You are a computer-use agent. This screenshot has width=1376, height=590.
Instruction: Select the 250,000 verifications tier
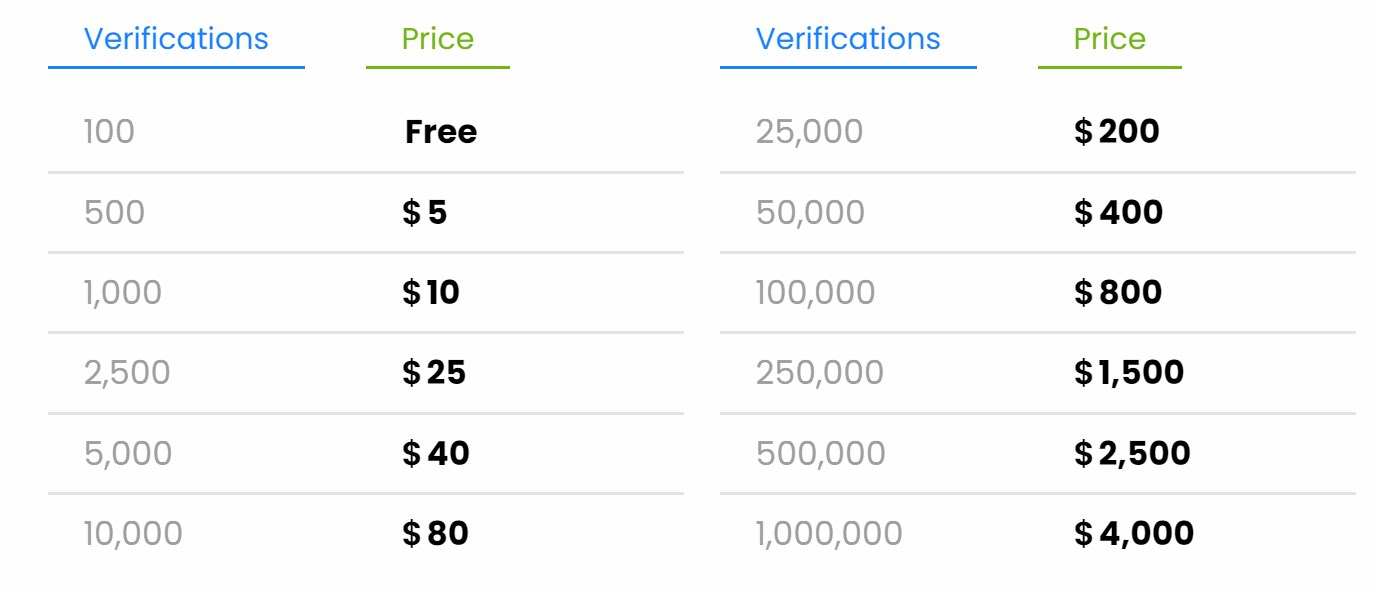coord(820,372)
